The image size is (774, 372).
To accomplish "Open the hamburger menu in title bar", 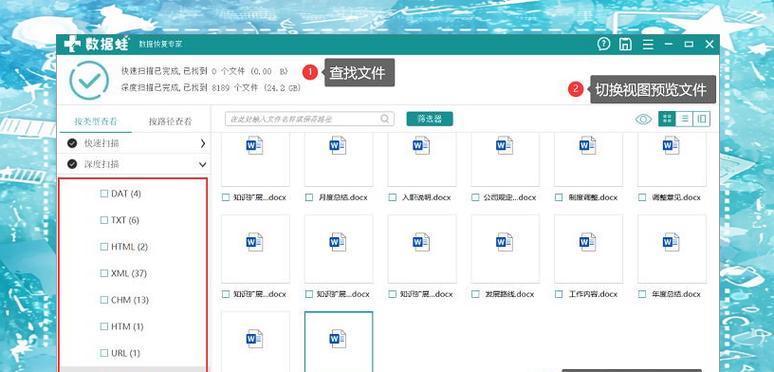I will coord(648,44).
